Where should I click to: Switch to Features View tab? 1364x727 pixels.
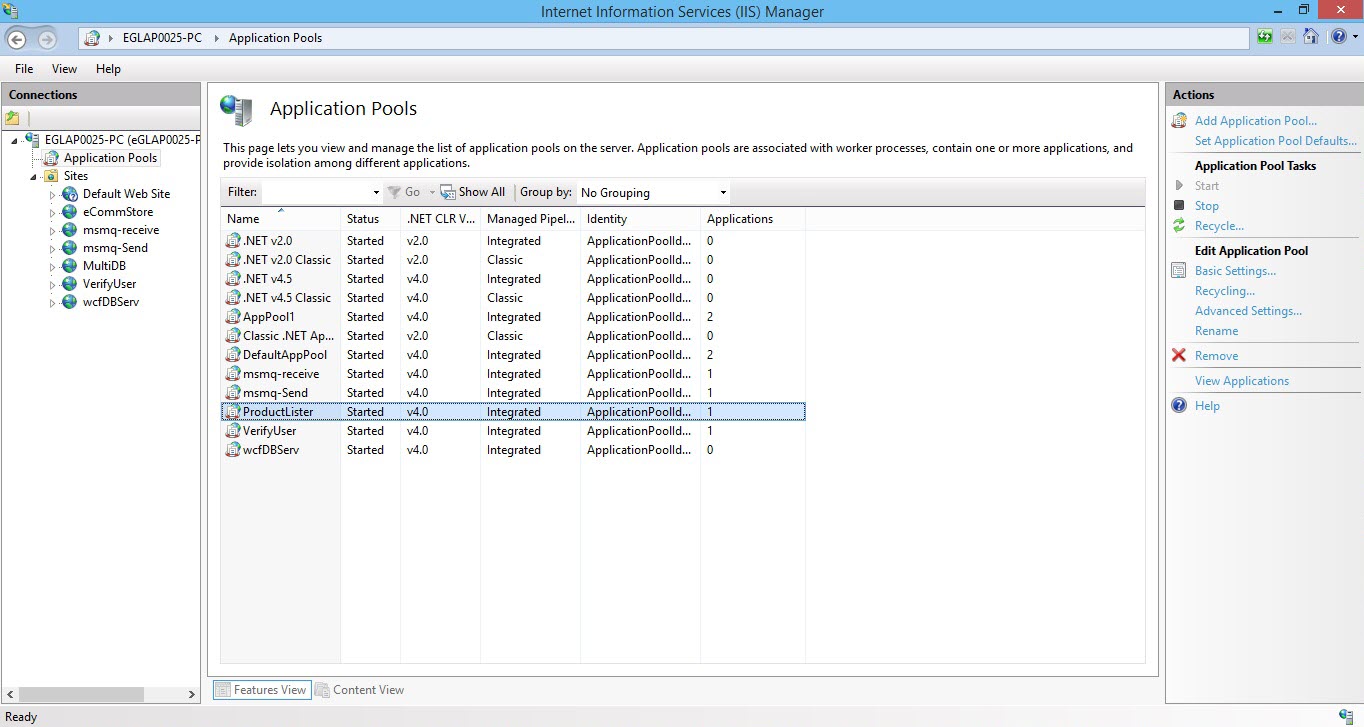click(261, 690)
